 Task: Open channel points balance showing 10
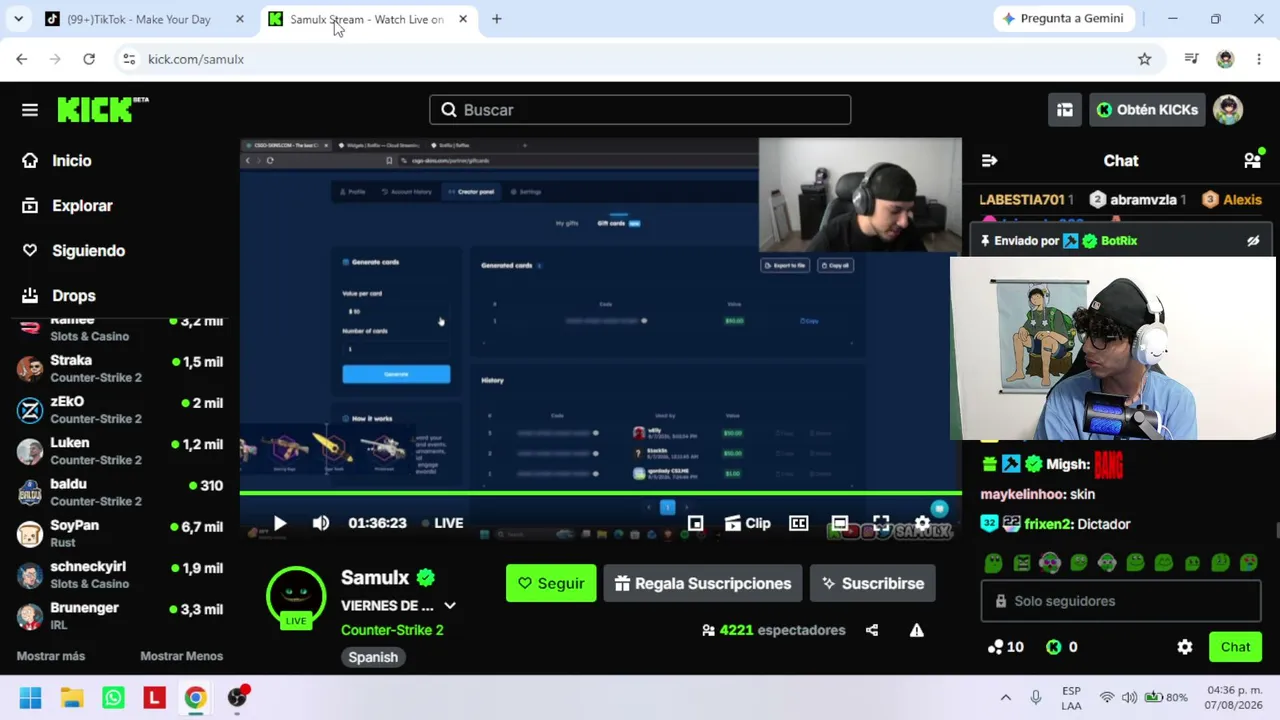tap(1005, 647)
